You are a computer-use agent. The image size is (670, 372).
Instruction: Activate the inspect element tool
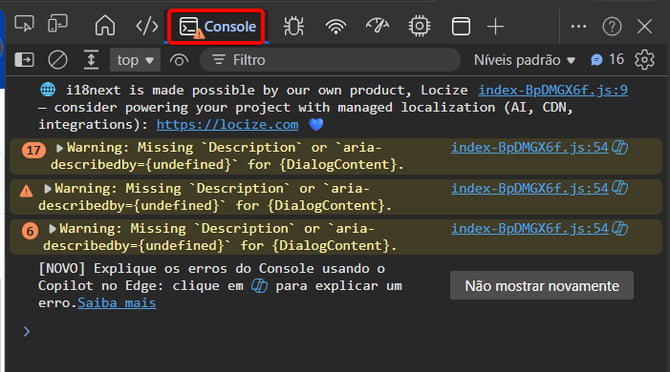tap(24, 24)
